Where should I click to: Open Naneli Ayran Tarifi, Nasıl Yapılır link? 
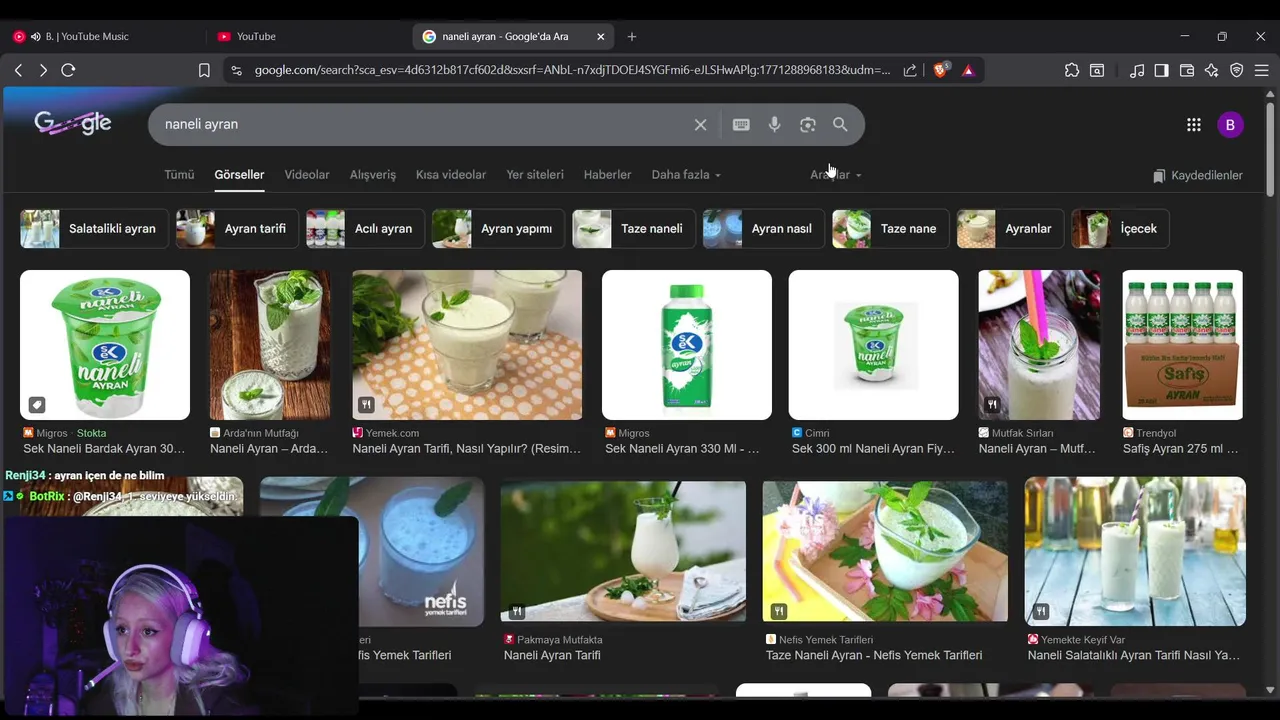click(x=467, y=449)
